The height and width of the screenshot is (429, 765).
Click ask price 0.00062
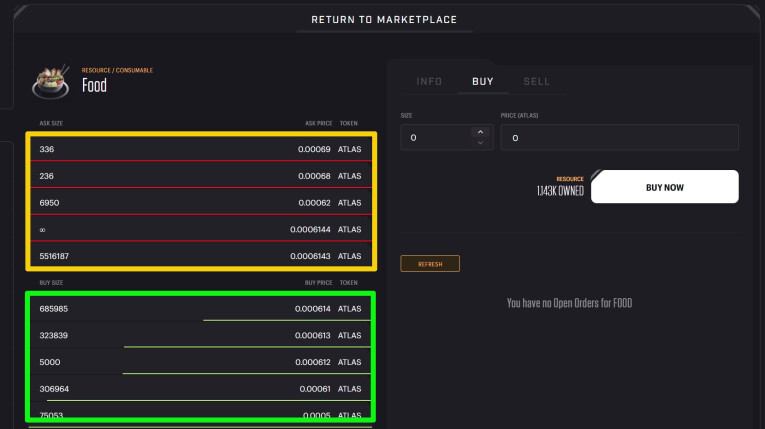(314, 203)
